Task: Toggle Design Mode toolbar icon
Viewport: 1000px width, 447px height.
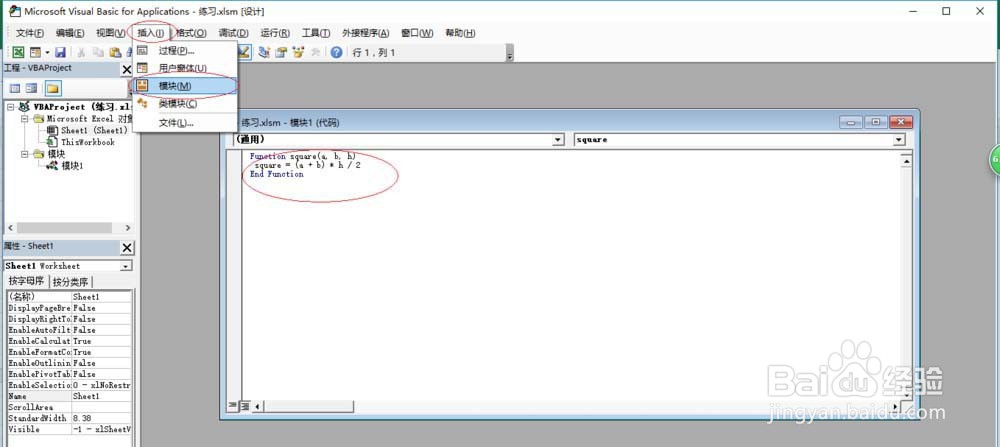Action: click(x=244, y=53)
